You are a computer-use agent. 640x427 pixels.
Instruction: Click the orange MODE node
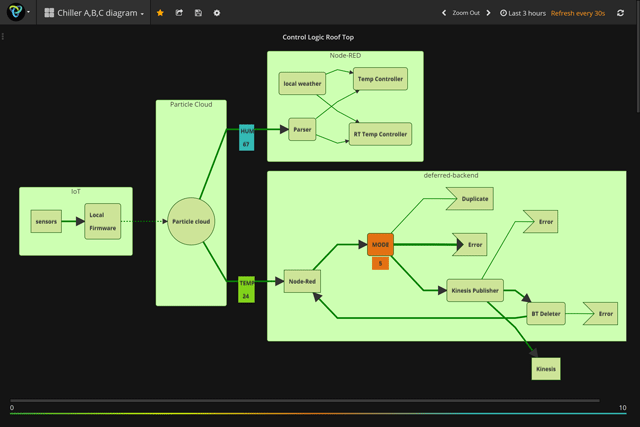(x=380, y=244)
